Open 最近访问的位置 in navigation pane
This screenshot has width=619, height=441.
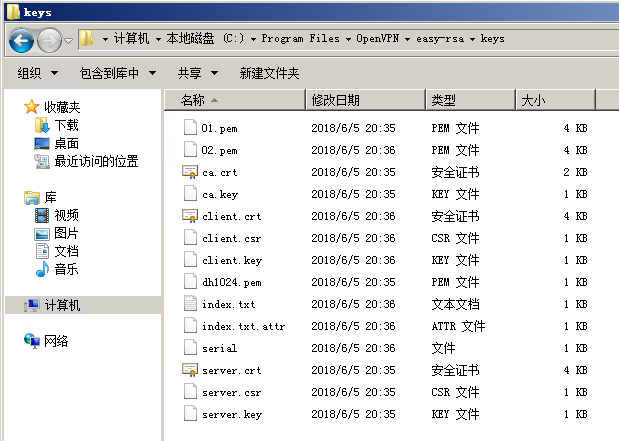tap(96, 161)
